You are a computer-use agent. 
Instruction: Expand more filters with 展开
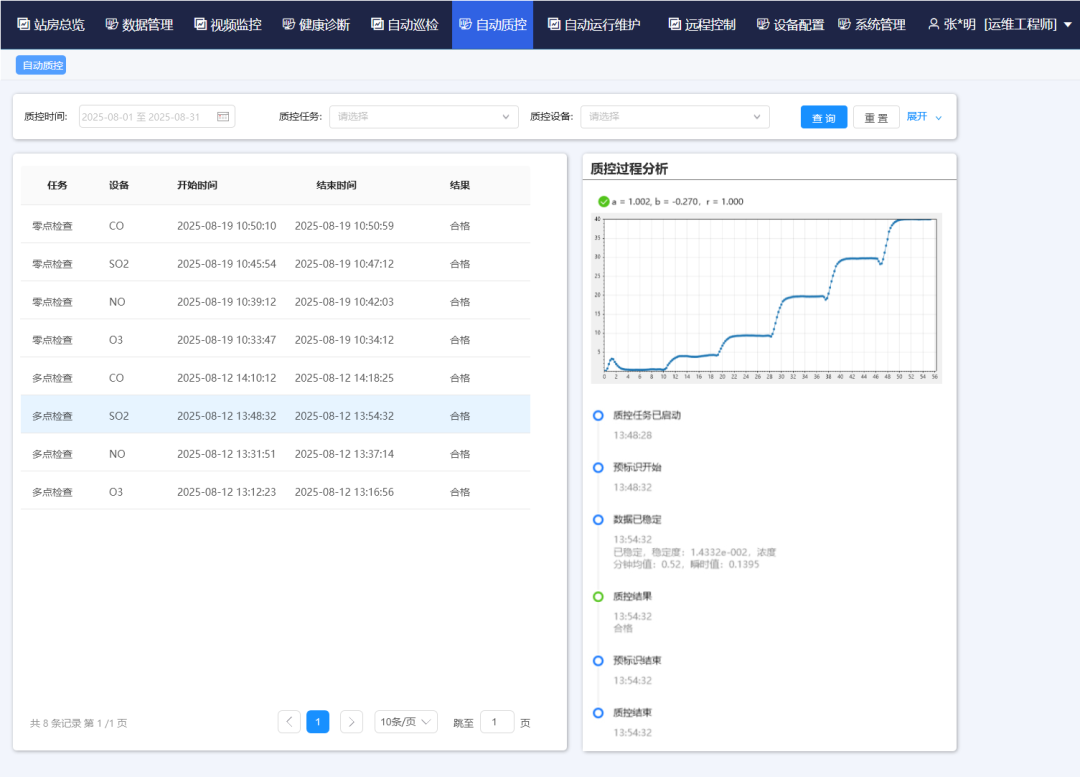click(x=924, y=116)
